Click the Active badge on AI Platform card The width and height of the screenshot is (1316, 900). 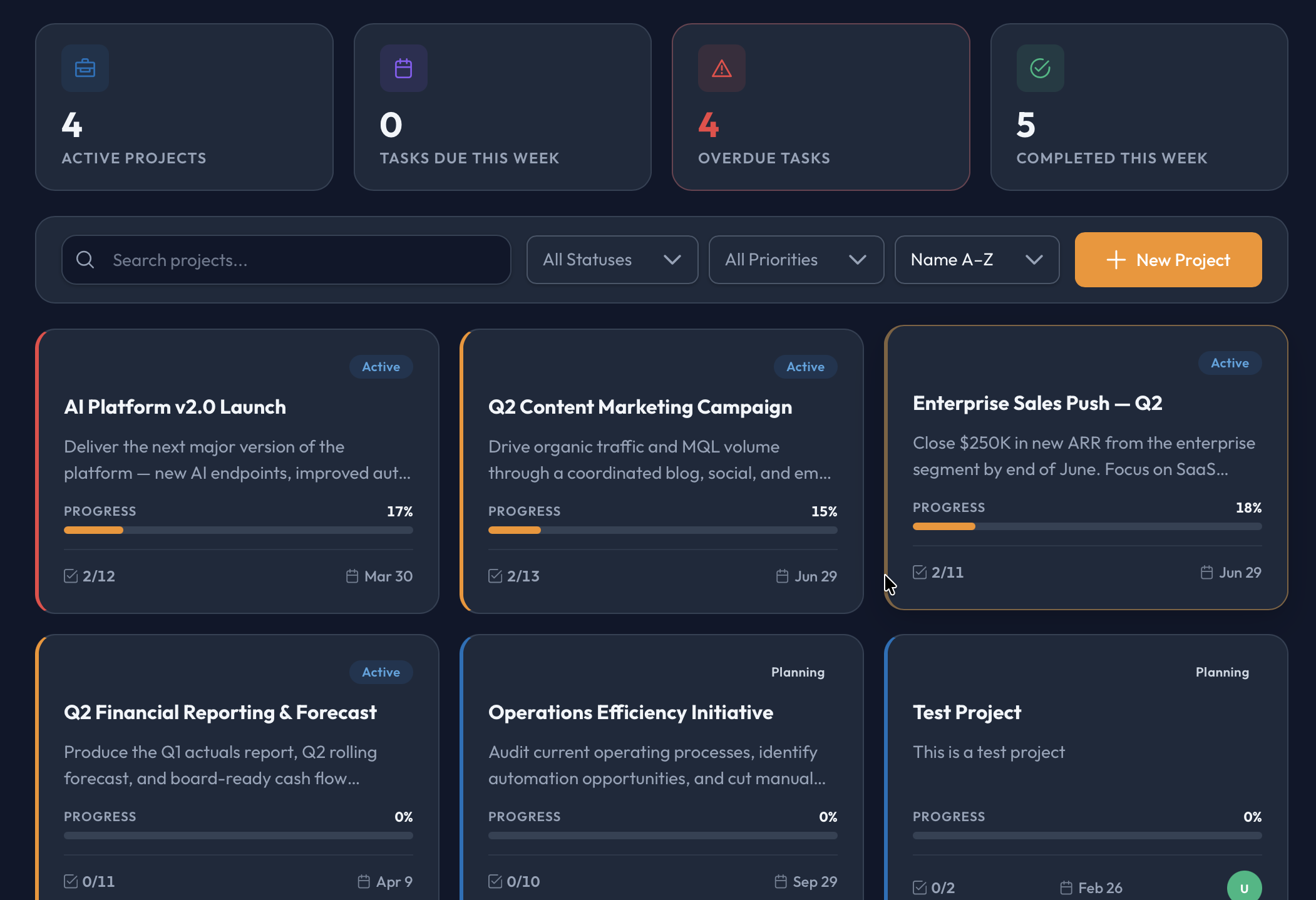381,367
